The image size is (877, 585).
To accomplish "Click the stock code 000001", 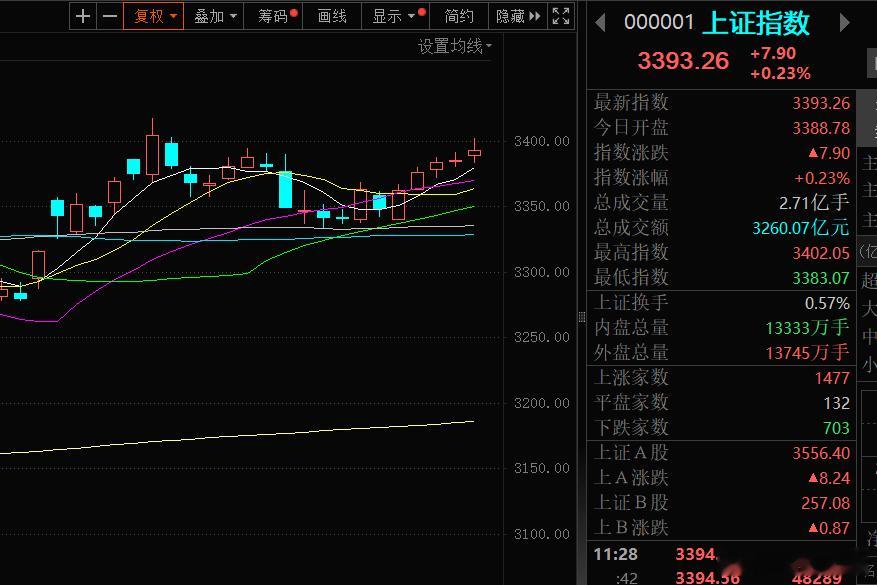I will click(x=659, y=22).
